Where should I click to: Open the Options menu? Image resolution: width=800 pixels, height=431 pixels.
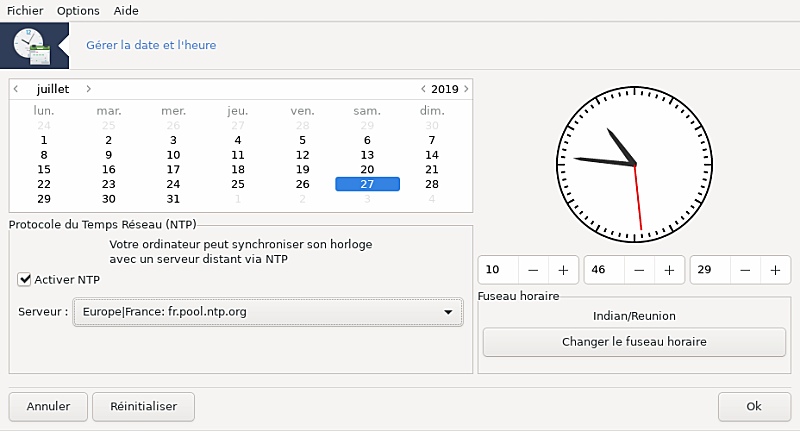coord(78,11)
